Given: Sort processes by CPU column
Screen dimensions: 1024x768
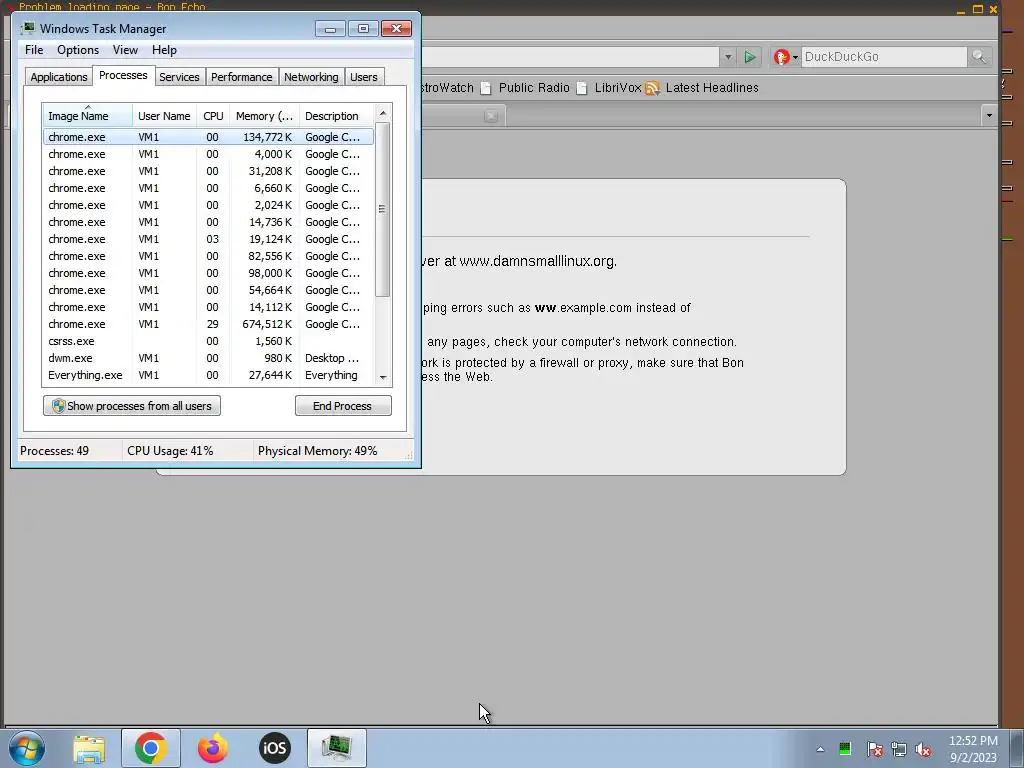Looking at the screenshot, I should [213, 116].
